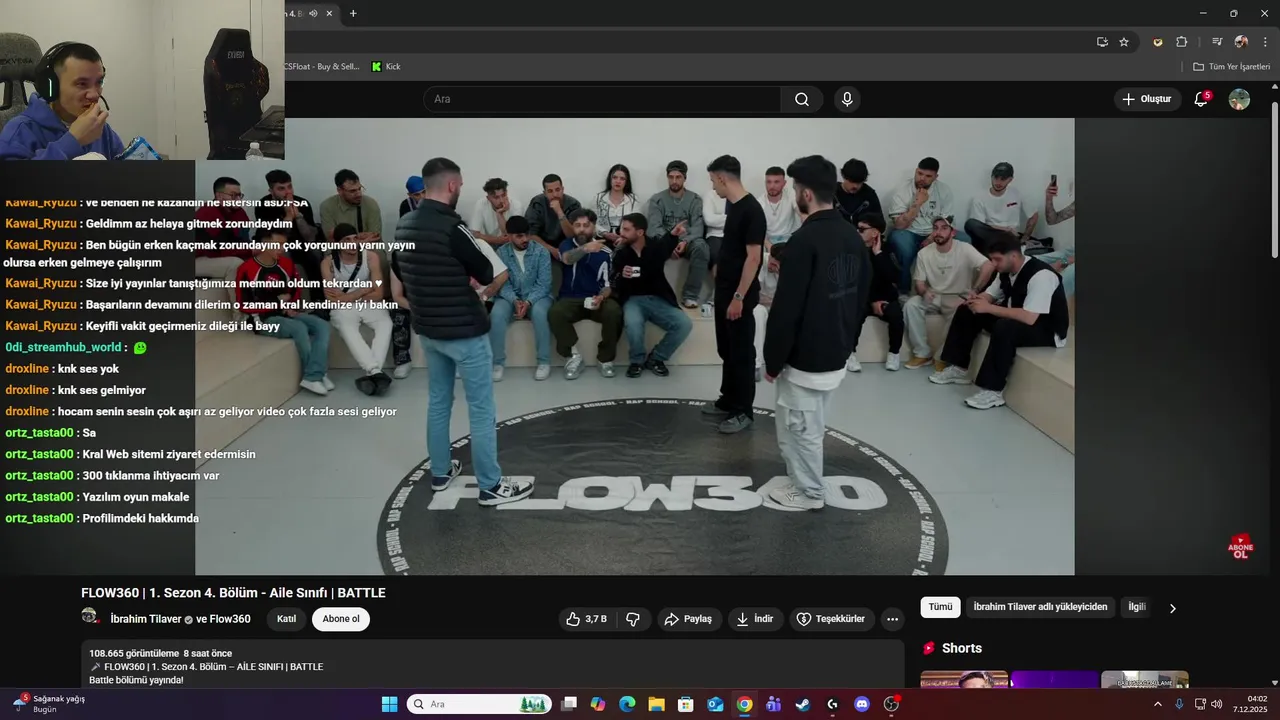
Task: Open Outlook from taskbar
Action: tap(715, 704)
